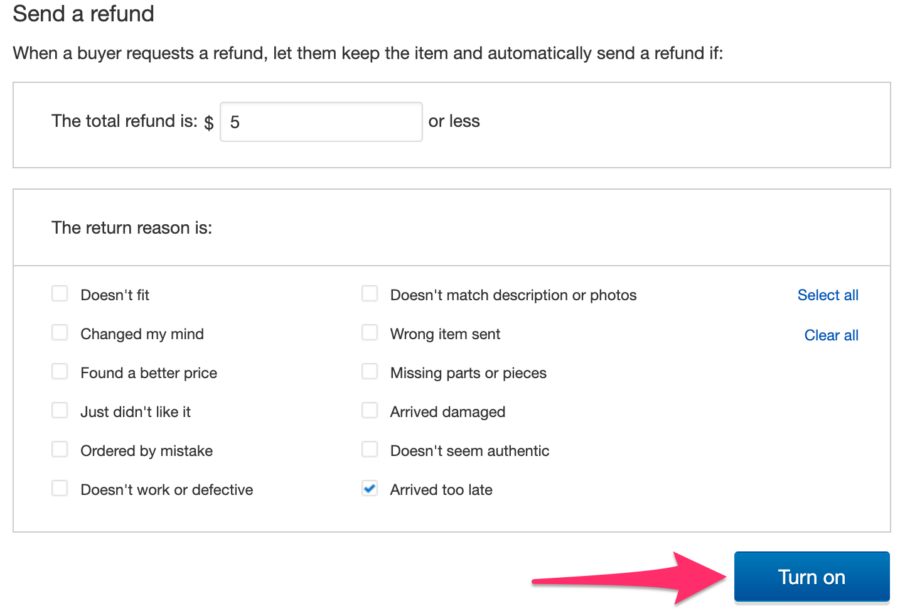Enable Doesn't seem authentic reason
The image size is (900, 613).
(369, 450)
